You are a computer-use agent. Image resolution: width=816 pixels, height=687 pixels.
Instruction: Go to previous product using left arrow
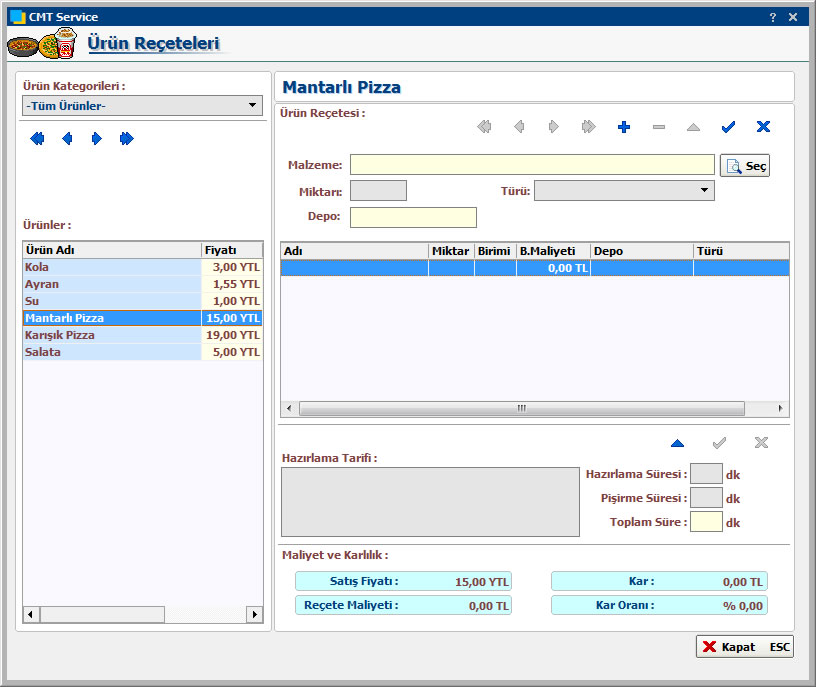(x=67, y=139)
